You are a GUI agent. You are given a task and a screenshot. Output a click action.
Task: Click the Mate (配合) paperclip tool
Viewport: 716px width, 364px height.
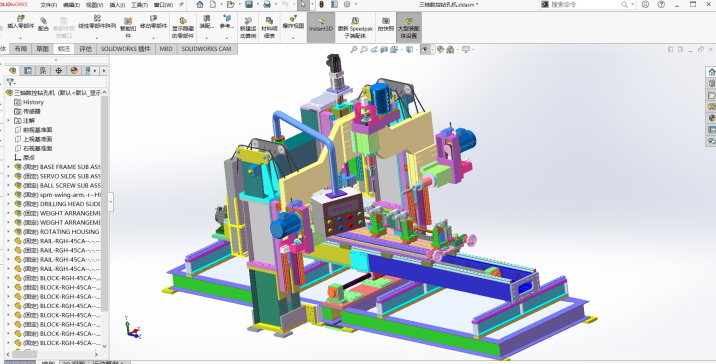click(x=43, y=24)
